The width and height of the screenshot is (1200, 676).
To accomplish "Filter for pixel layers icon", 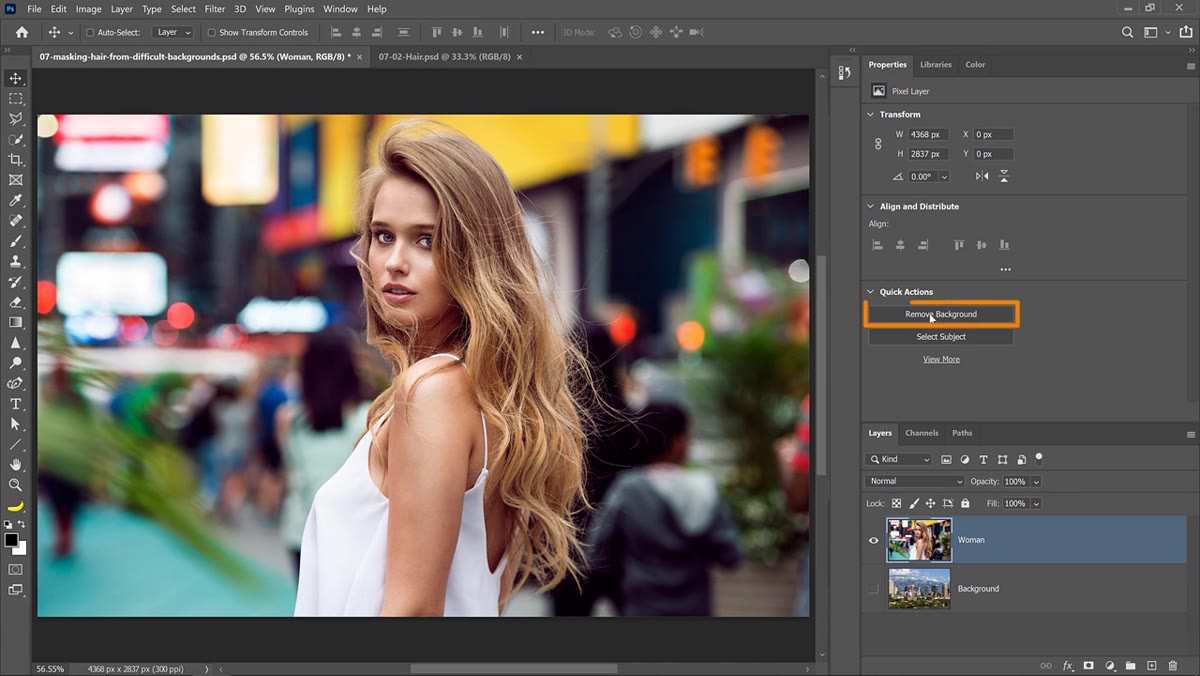I will click(945, 459).
